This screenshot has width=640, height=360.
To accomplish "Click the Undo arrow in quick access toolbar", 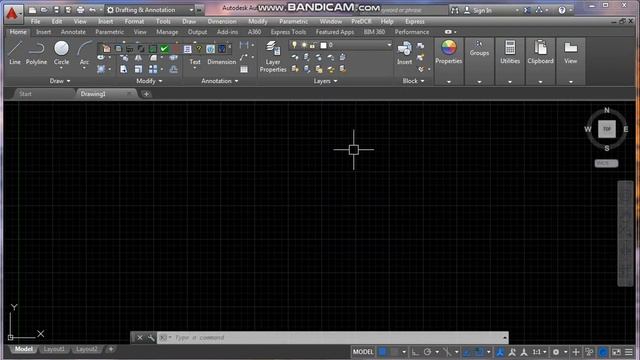I will [x=92, y=10].
